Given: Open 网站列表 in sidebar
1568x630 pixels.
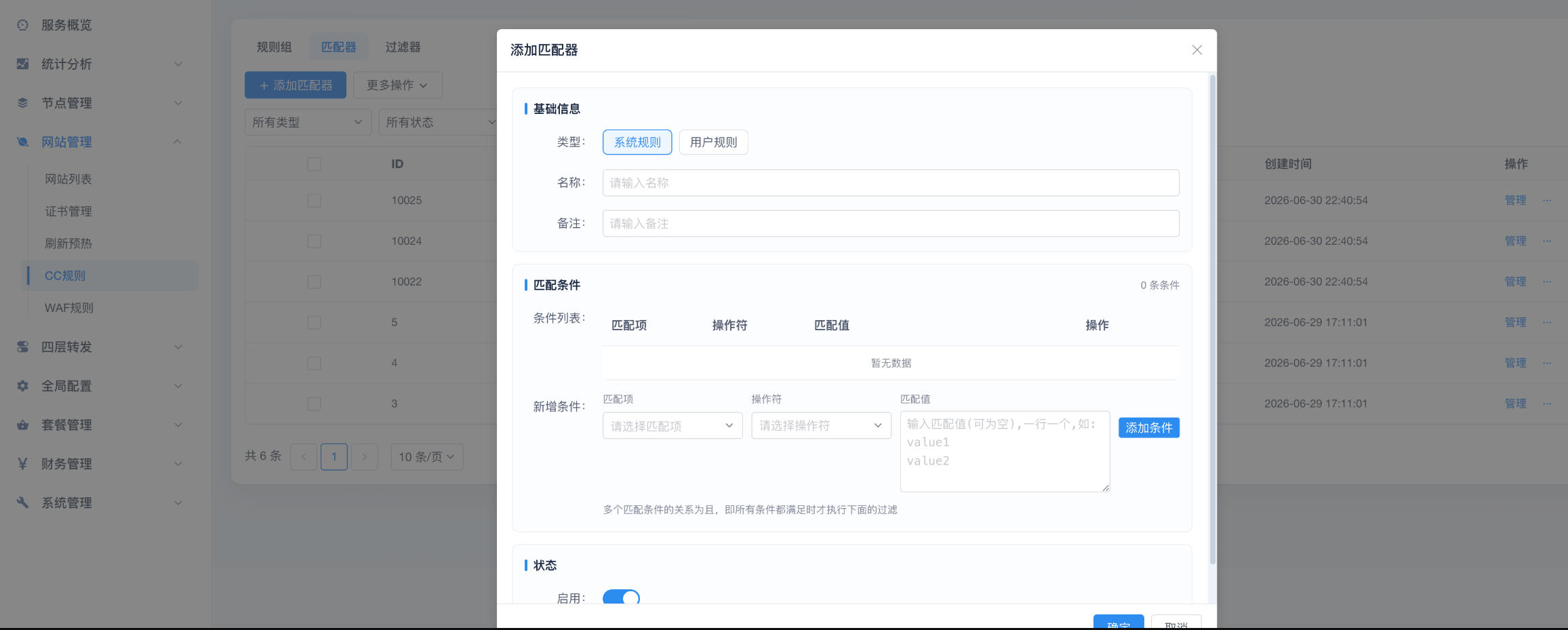Looking at the screenshot, I should tap(68, 179).
